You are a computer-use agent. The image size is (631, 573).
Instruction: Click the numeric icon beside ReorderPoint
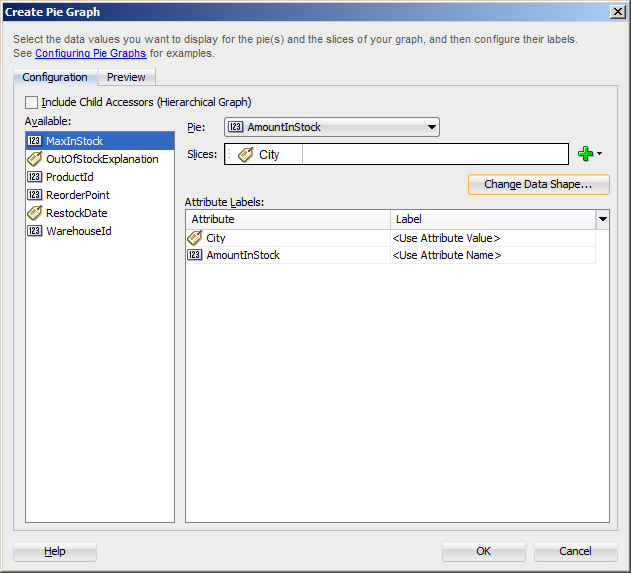click(34, 195)
